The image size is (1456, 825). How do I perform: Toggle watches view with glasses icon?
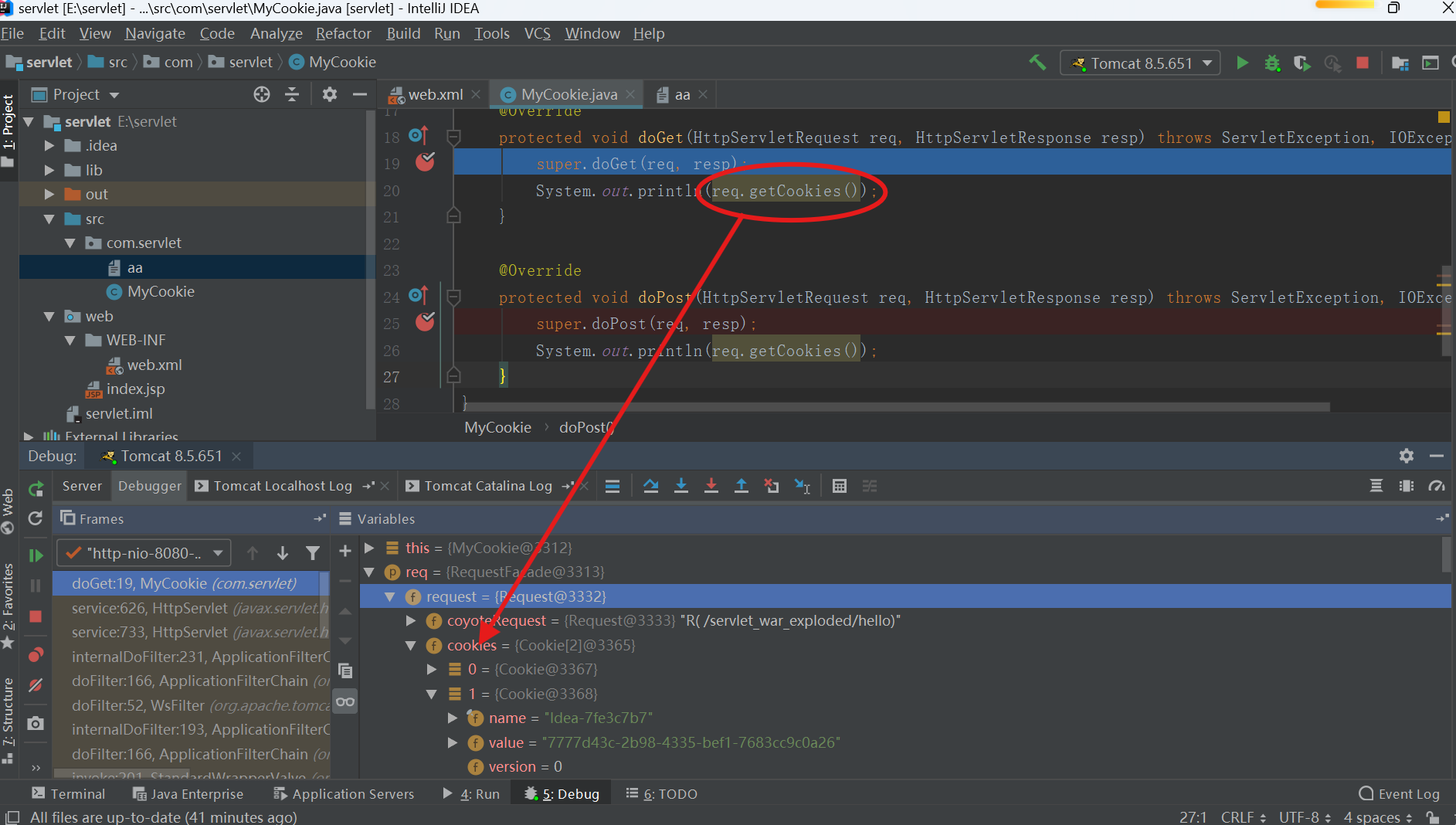click(345, 701)
